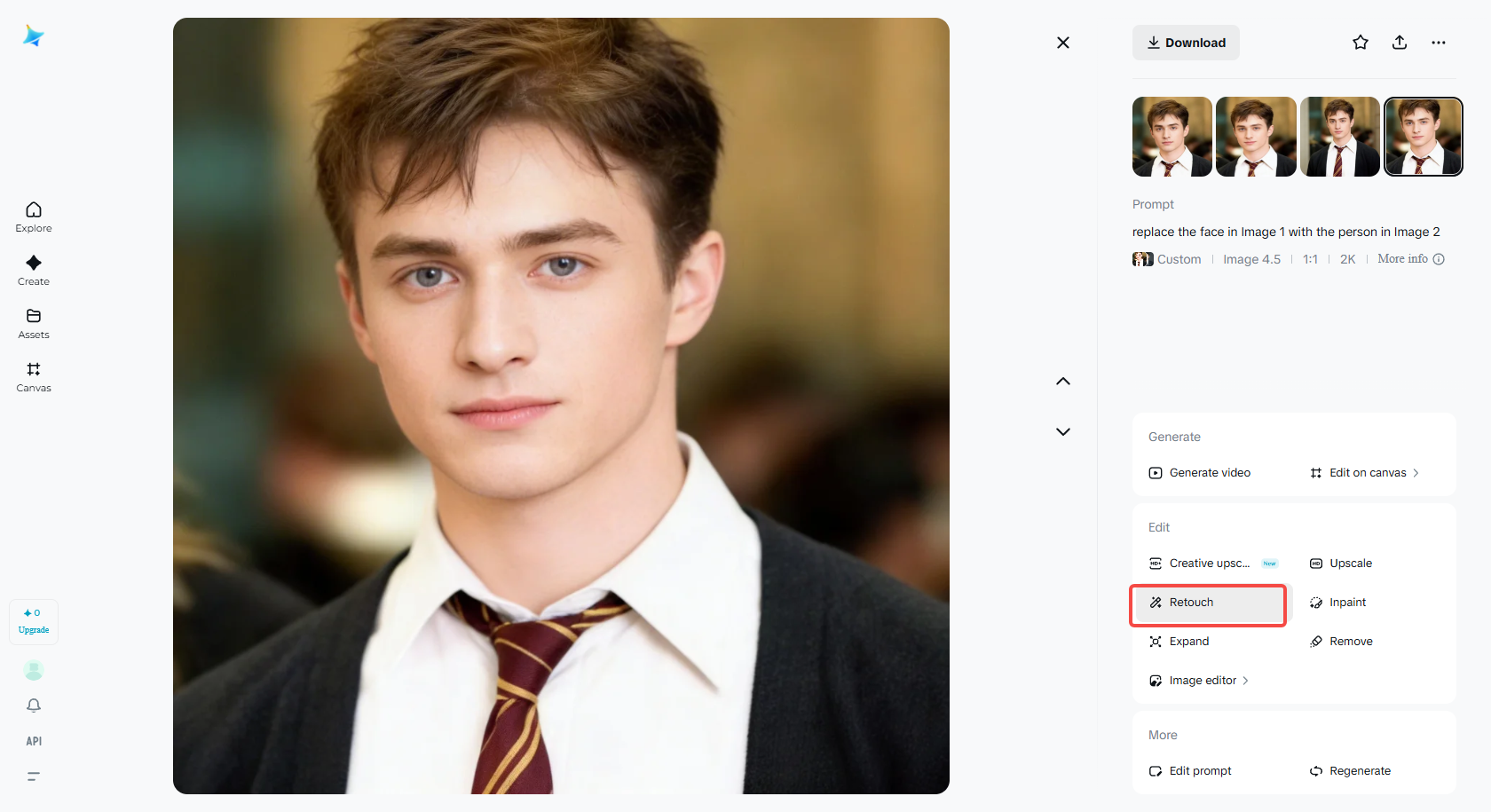
Task: Open Canvas from the sidebar
Action: [x=34, y=376]
